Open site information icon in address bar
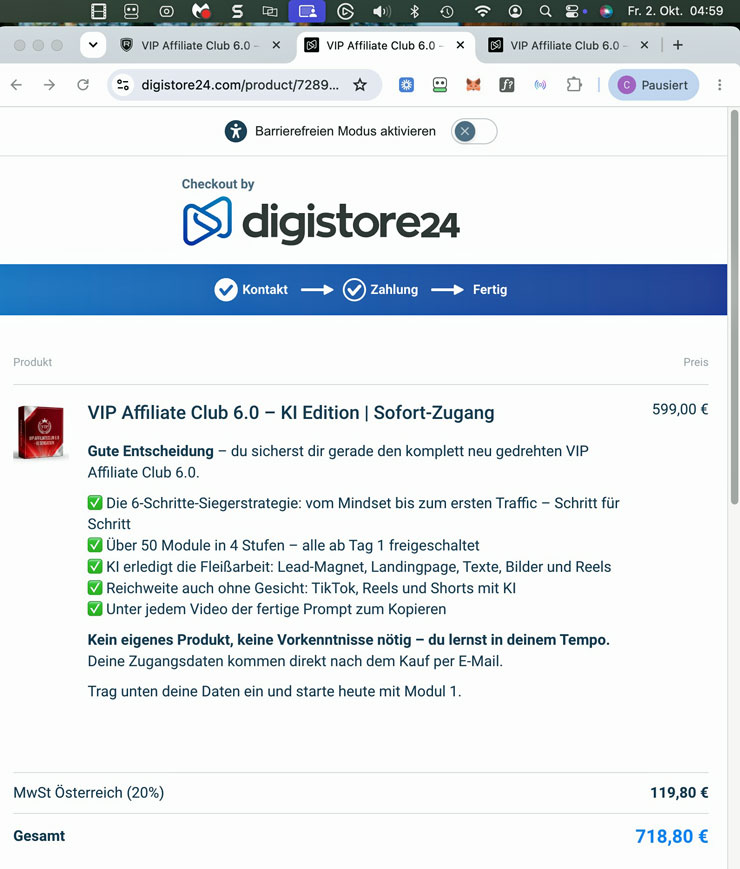The height and width of the screenshot is (869, 740). 123,85
